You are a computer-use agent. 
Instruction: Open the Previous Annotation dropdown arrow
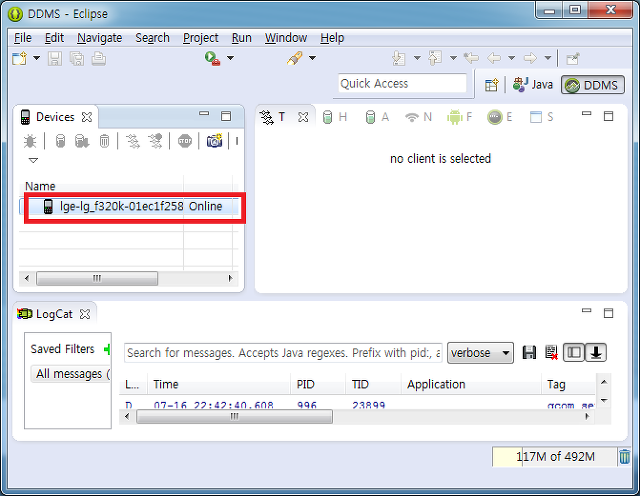tap(453, 58)
